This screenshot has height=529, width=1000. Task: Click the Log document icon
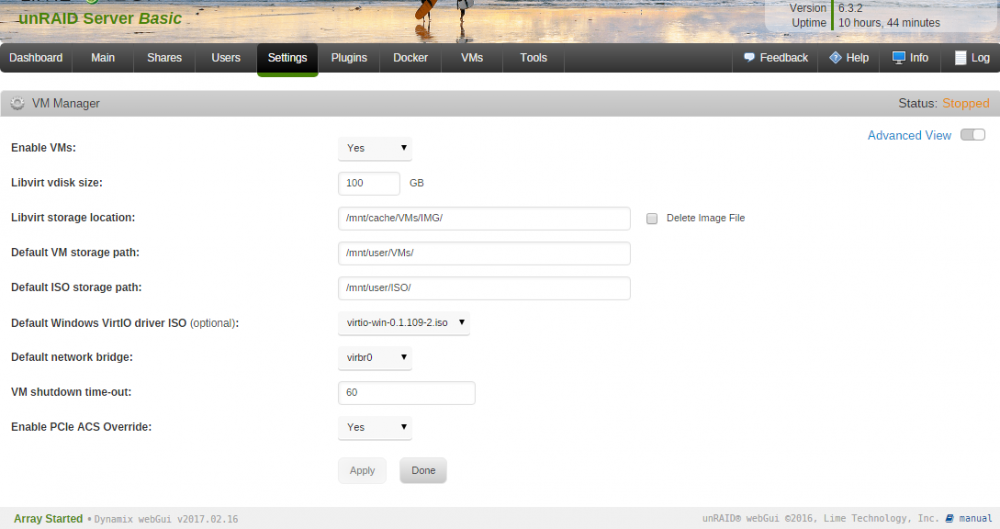coord(960,57)
